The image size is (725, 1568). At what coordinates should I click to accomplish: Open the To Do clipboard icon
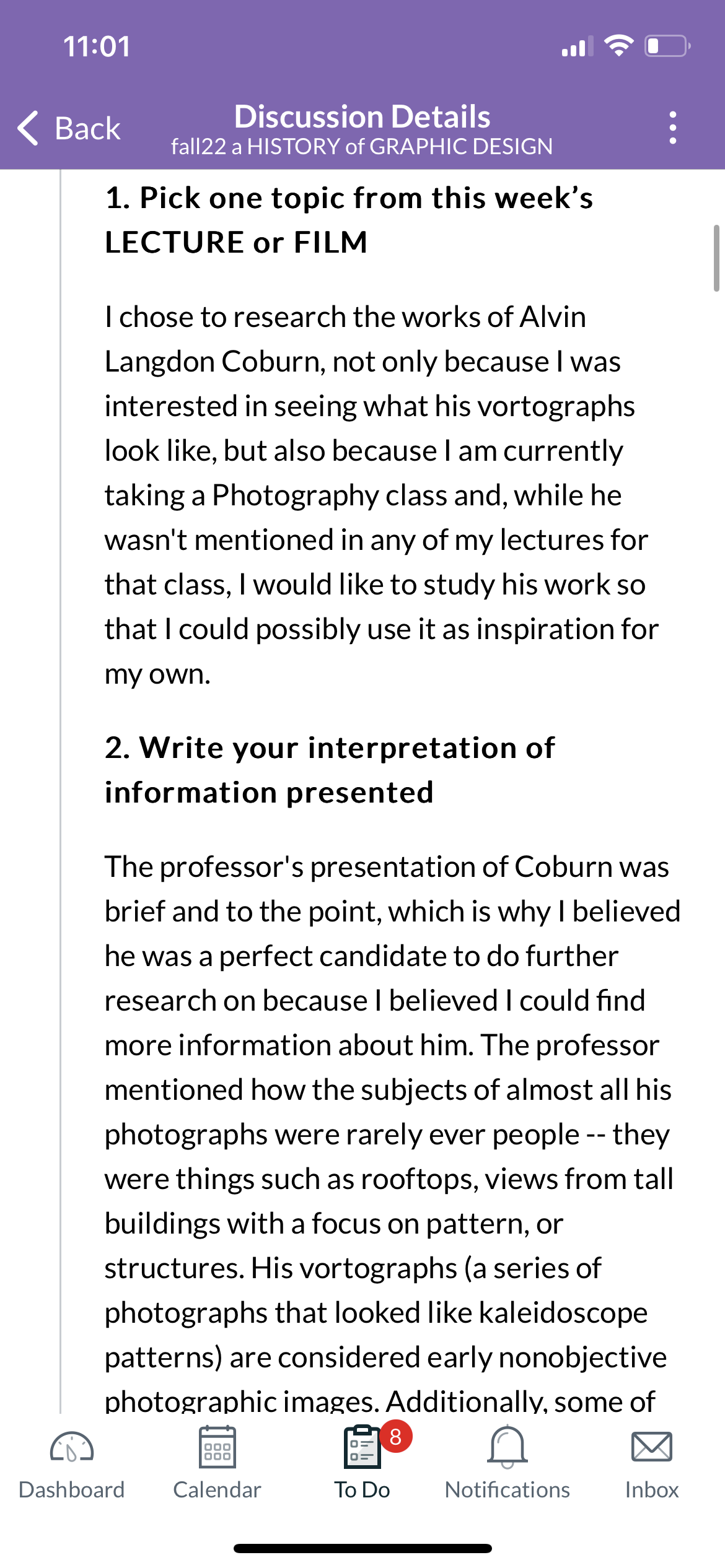tap(362, 1447)
